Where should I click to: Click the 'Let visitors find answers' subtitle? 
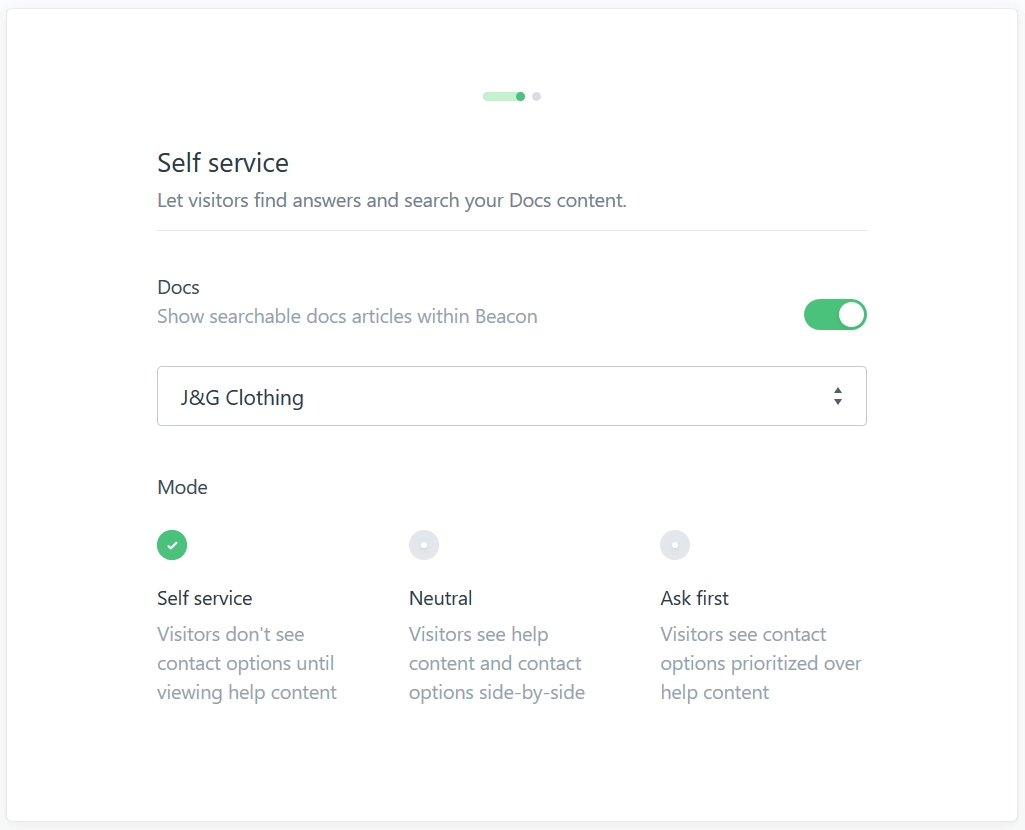pos(392,200)
